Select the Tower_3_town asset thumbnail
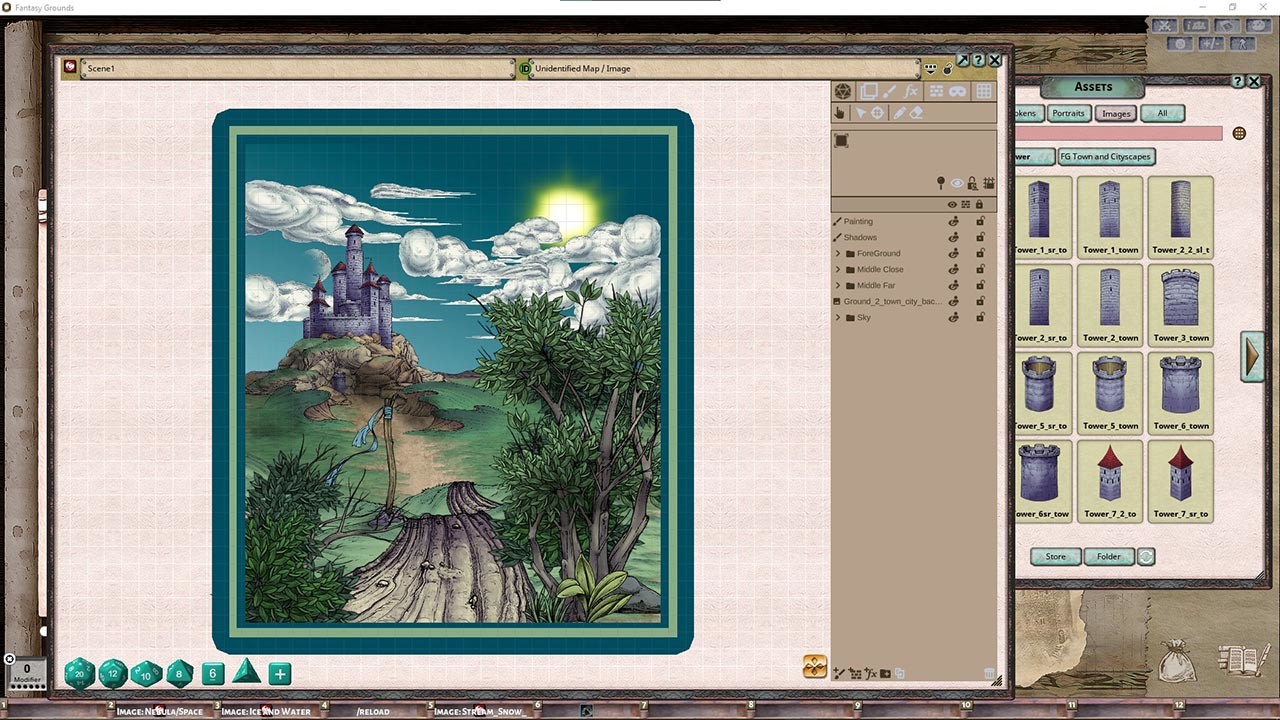 (x=1180, y=304)
